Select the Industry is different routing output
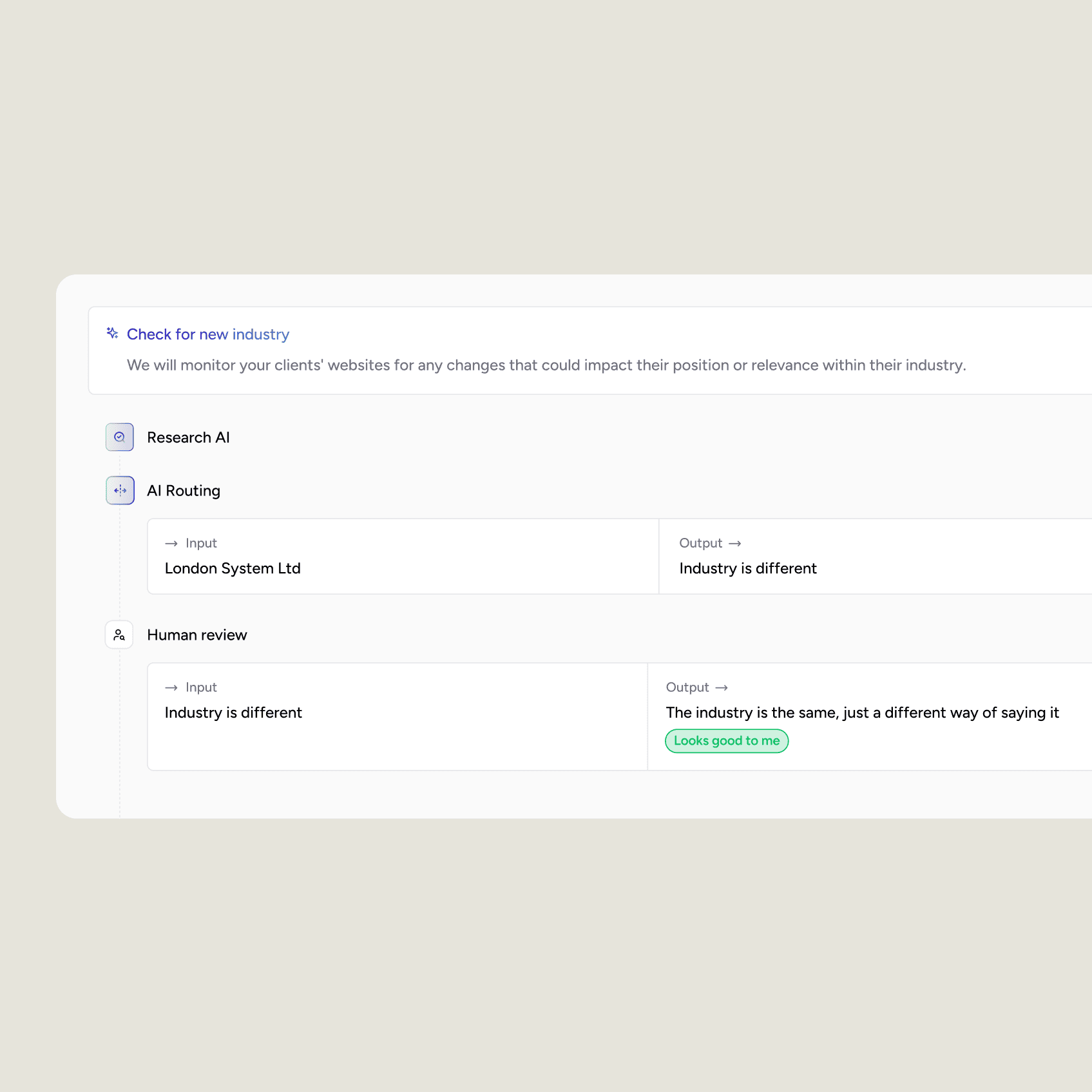This screenshot has width=1092, height=1092. [748, 568]
